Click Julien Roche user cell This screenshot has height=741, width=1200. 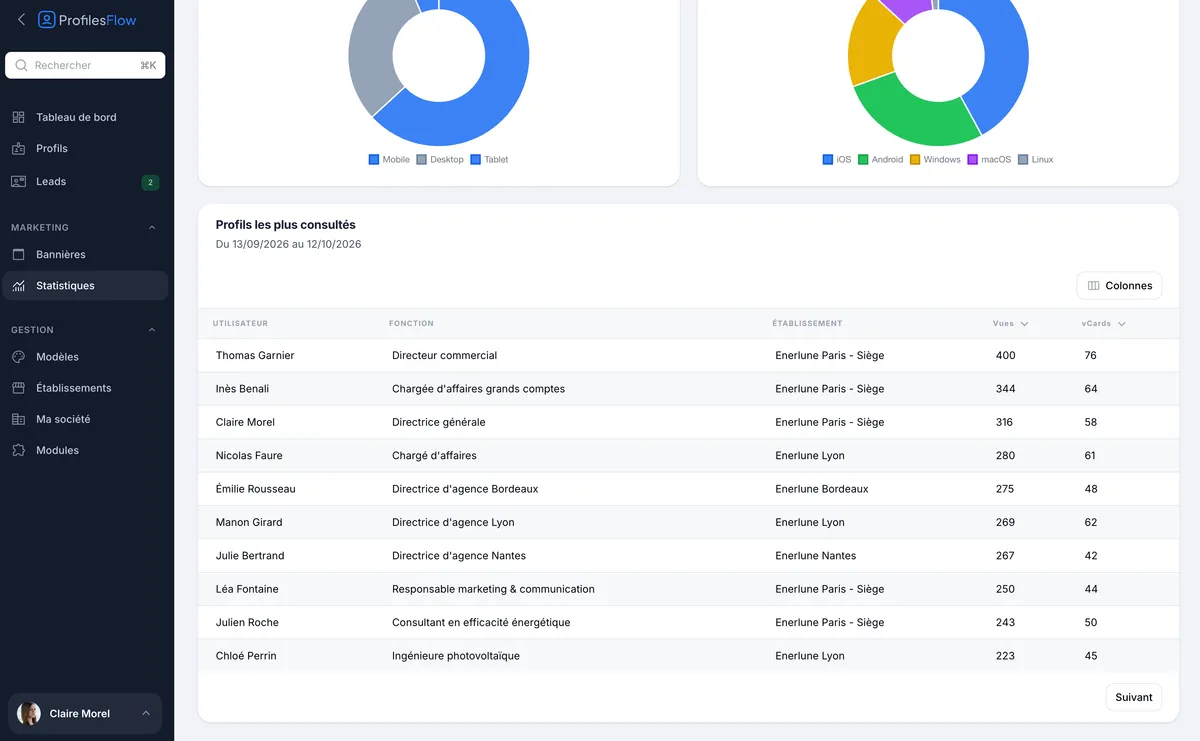[247, 622]
